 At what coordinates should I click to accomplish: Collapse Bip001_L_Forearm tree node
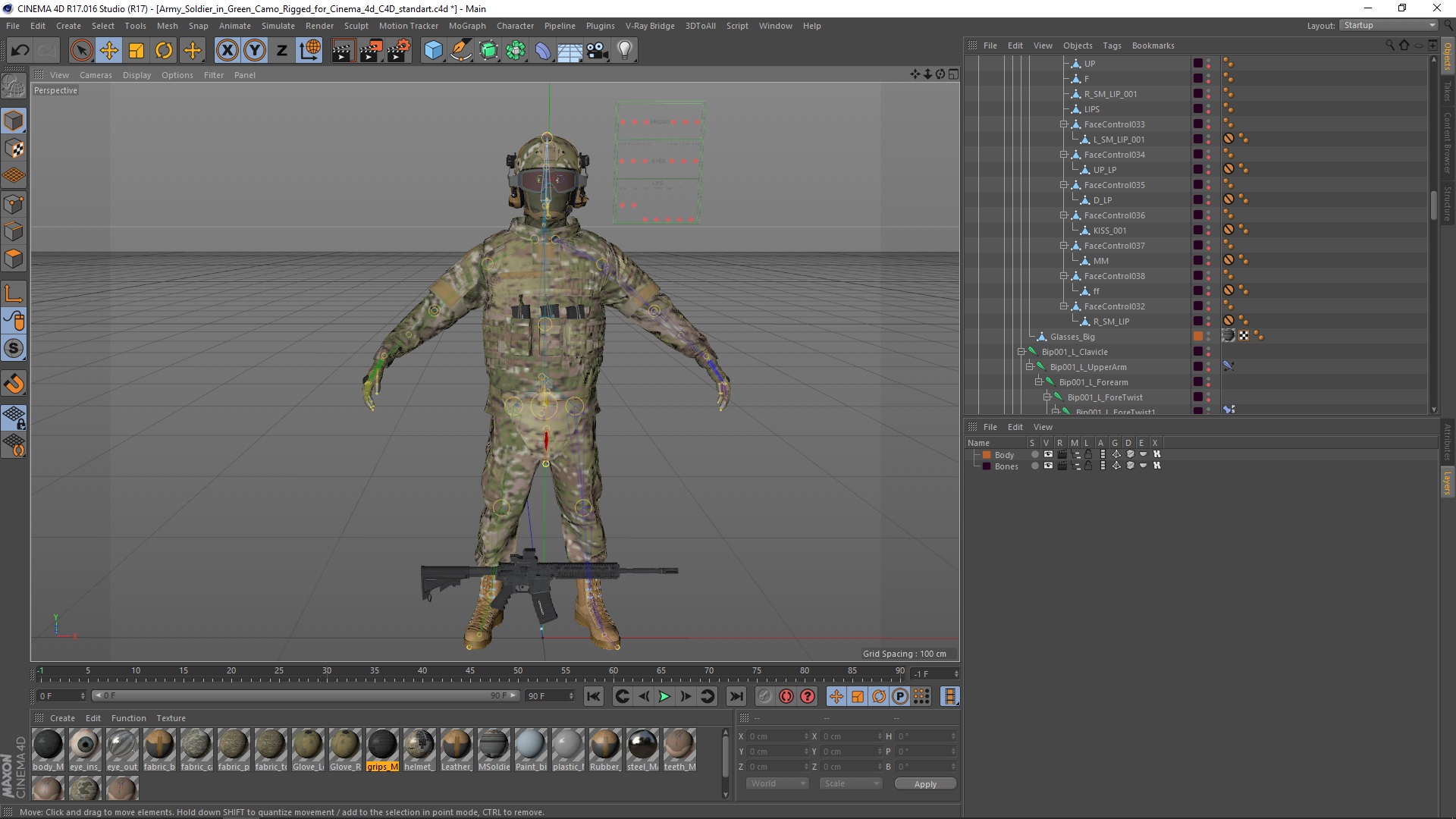tap(1038, 382)
